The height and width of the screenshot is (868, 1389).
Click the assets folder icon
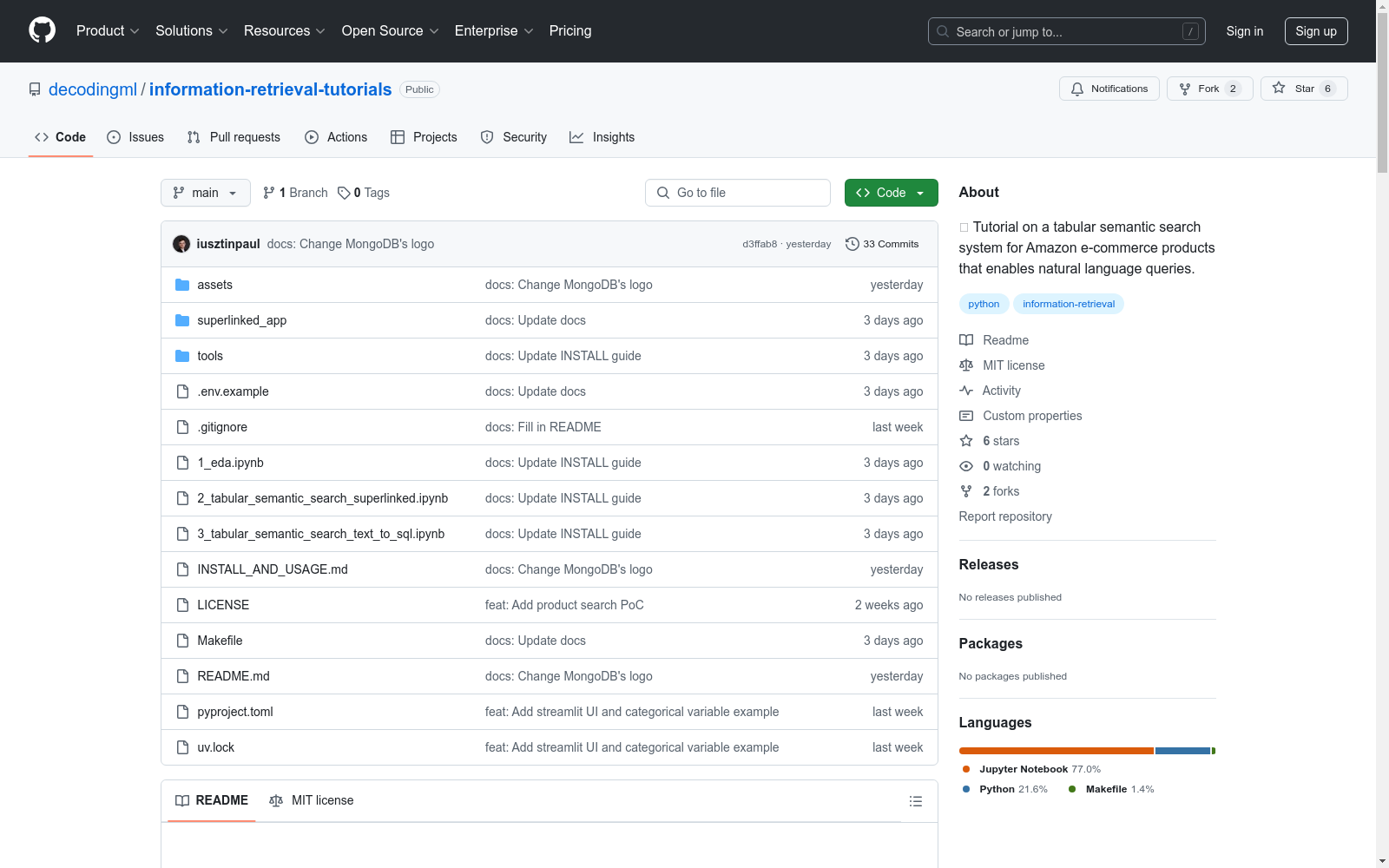pos(182,285)
